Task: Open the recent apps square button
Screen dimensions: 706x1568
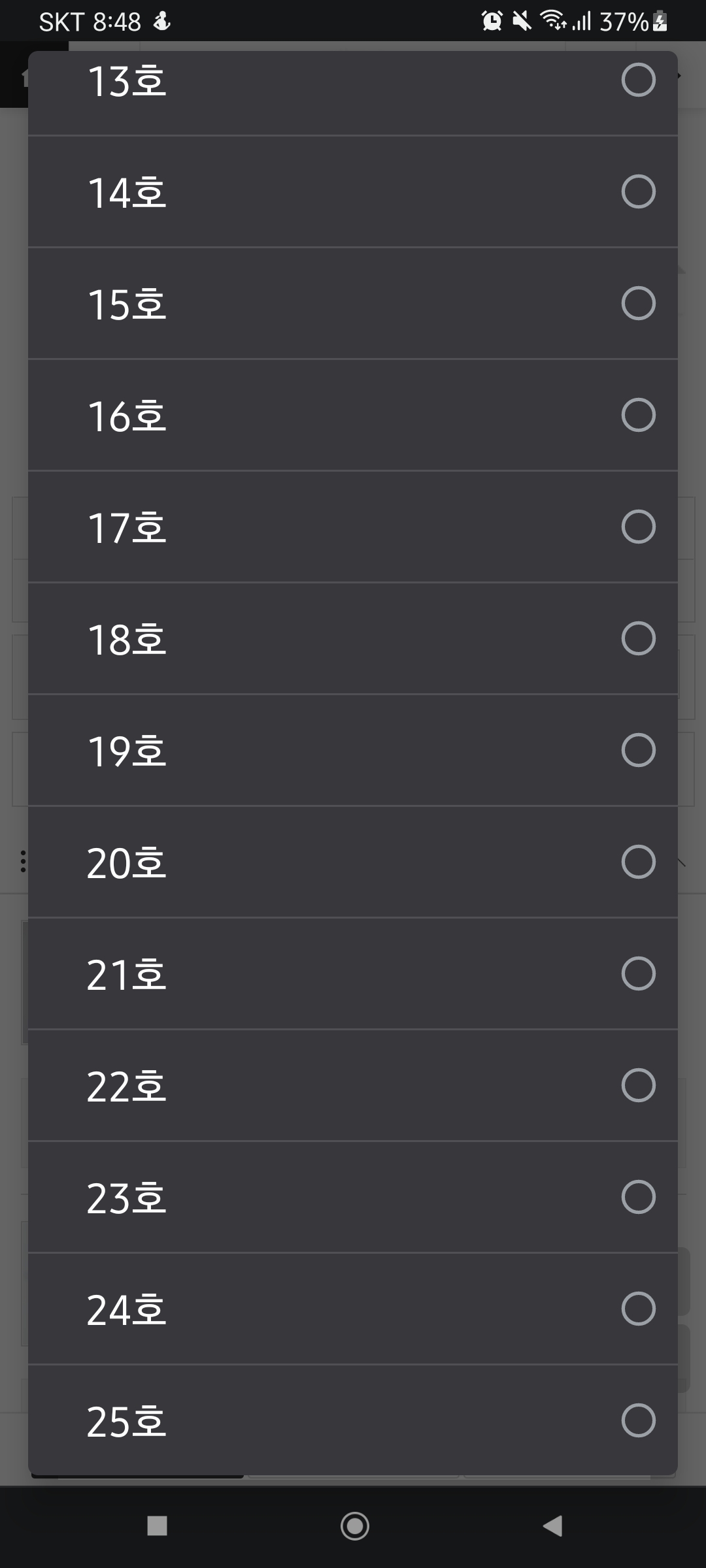Action: pos(157,1526)
